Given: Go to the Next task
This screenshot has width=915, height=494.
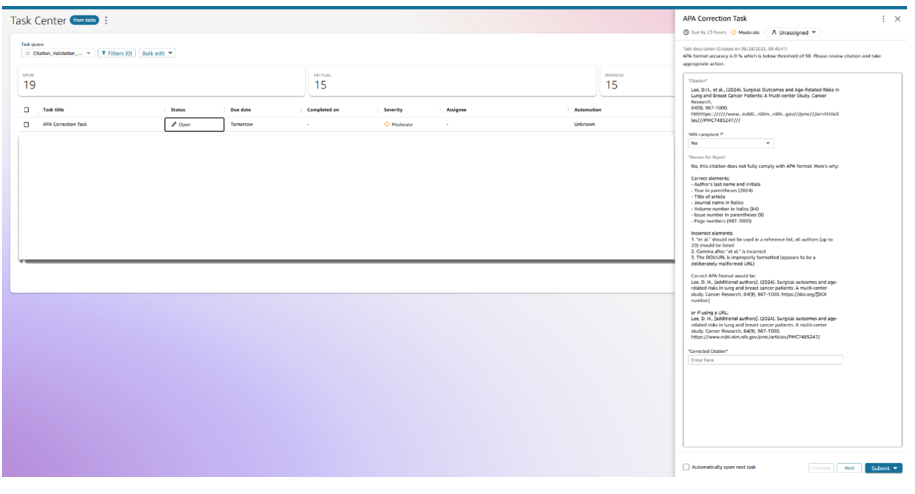Looking at the screenshot, I should point(848,467).
